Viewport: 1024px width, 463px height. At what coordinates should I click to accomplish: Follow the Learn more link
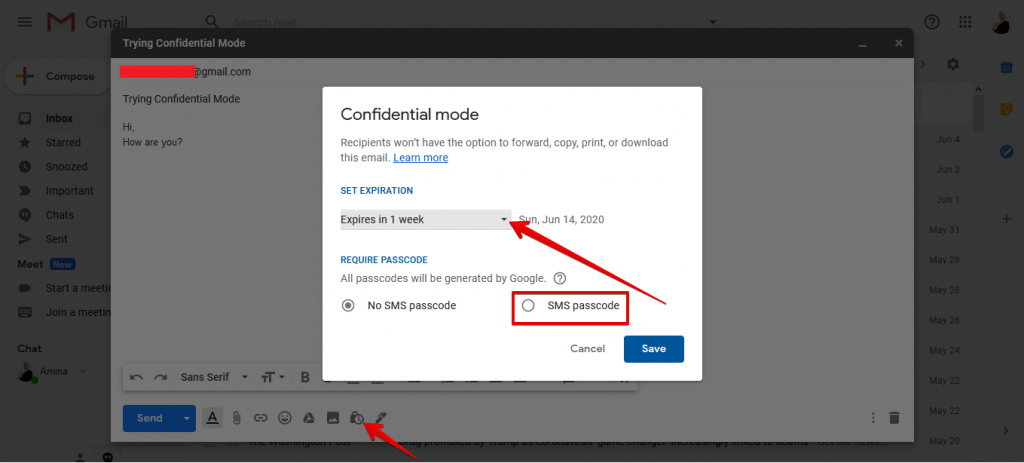coord(420,158)
